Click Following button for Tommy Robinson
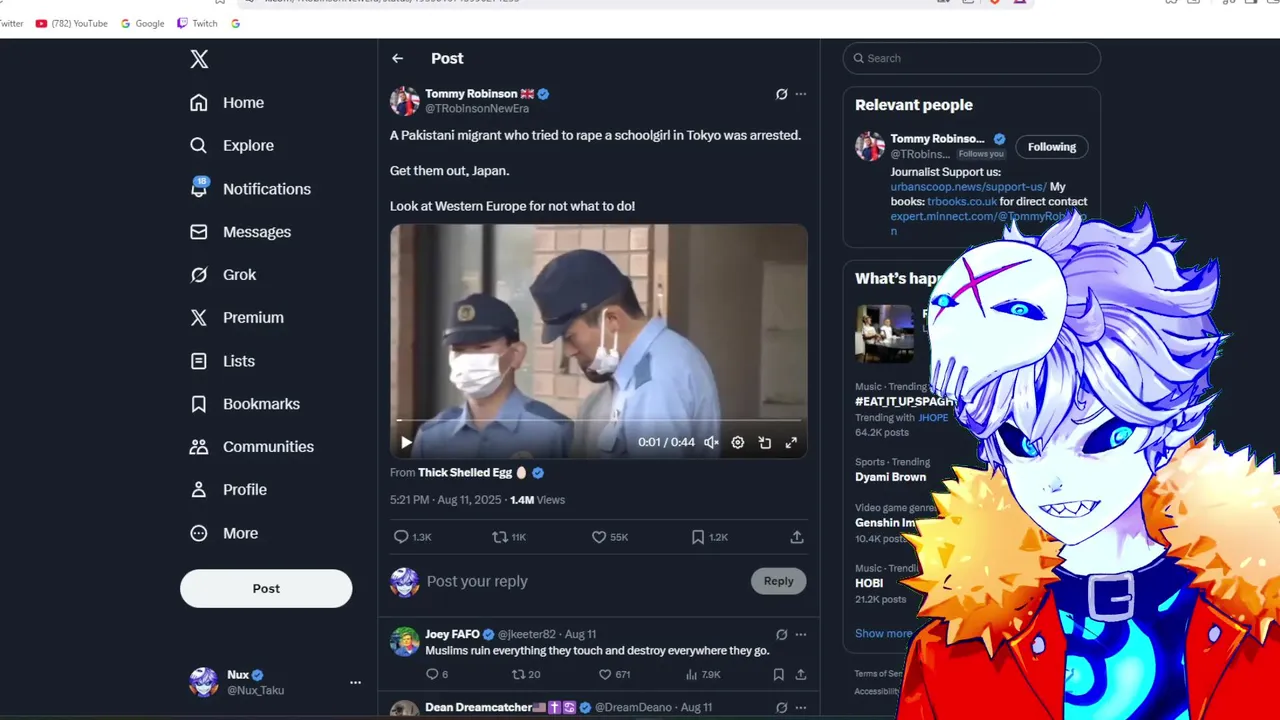Screen dimensions: 1280x720 [x=1052, y=147]
